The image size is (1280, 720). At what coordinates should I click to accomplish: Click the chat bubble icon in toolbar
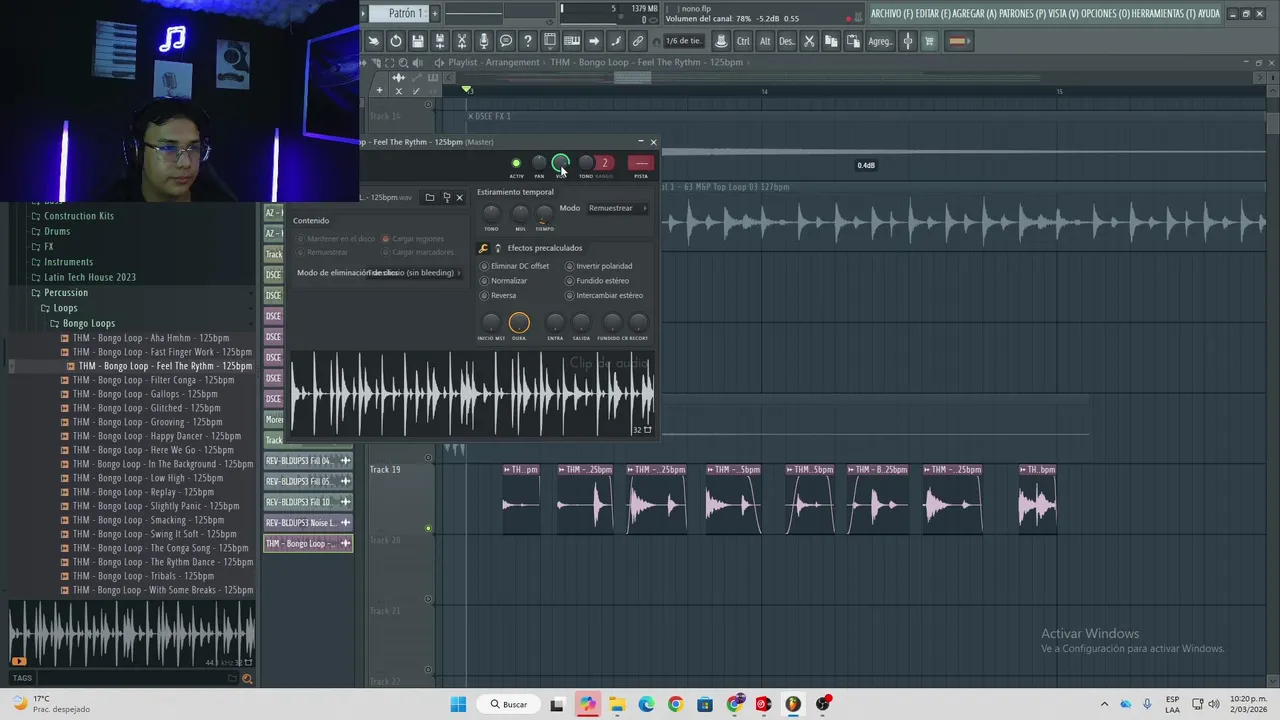[x=506, y=41]
